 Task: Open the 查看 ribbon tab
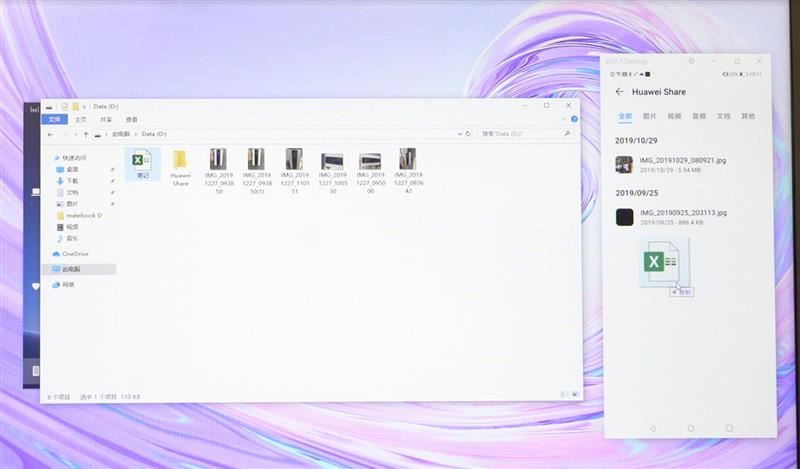click(132, 119)
